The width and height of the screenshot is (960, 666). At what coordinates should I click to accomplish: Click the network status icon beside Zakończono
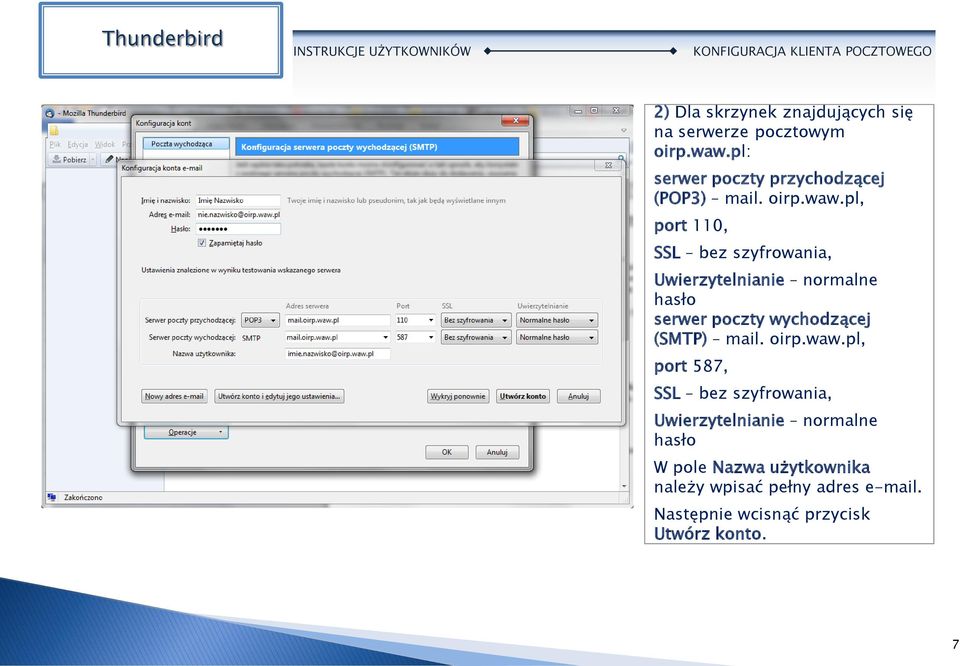coord(52,497)
